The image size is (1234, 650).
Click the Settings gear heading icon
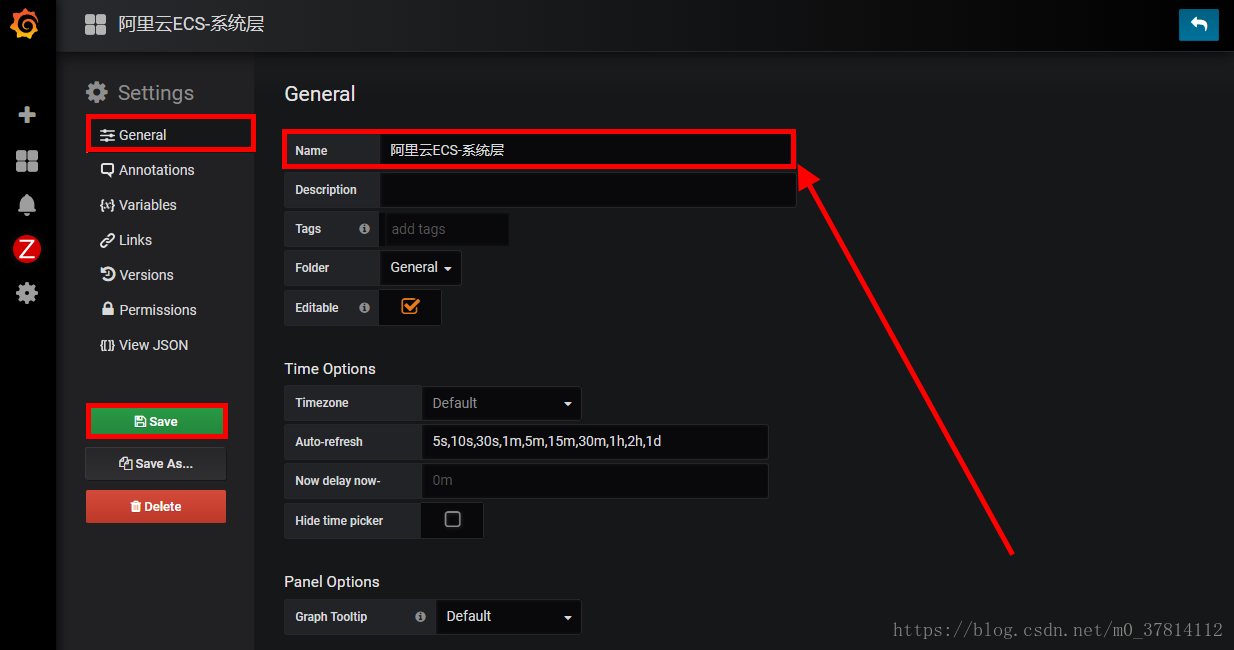coord(97,92)
